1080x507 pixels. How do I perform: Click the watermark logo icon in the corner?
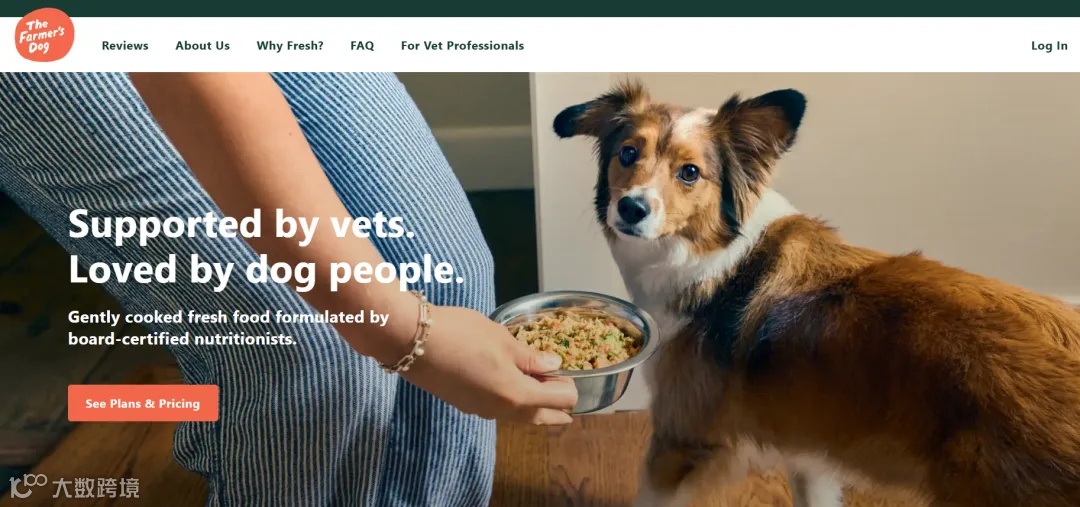coord(28,484)
